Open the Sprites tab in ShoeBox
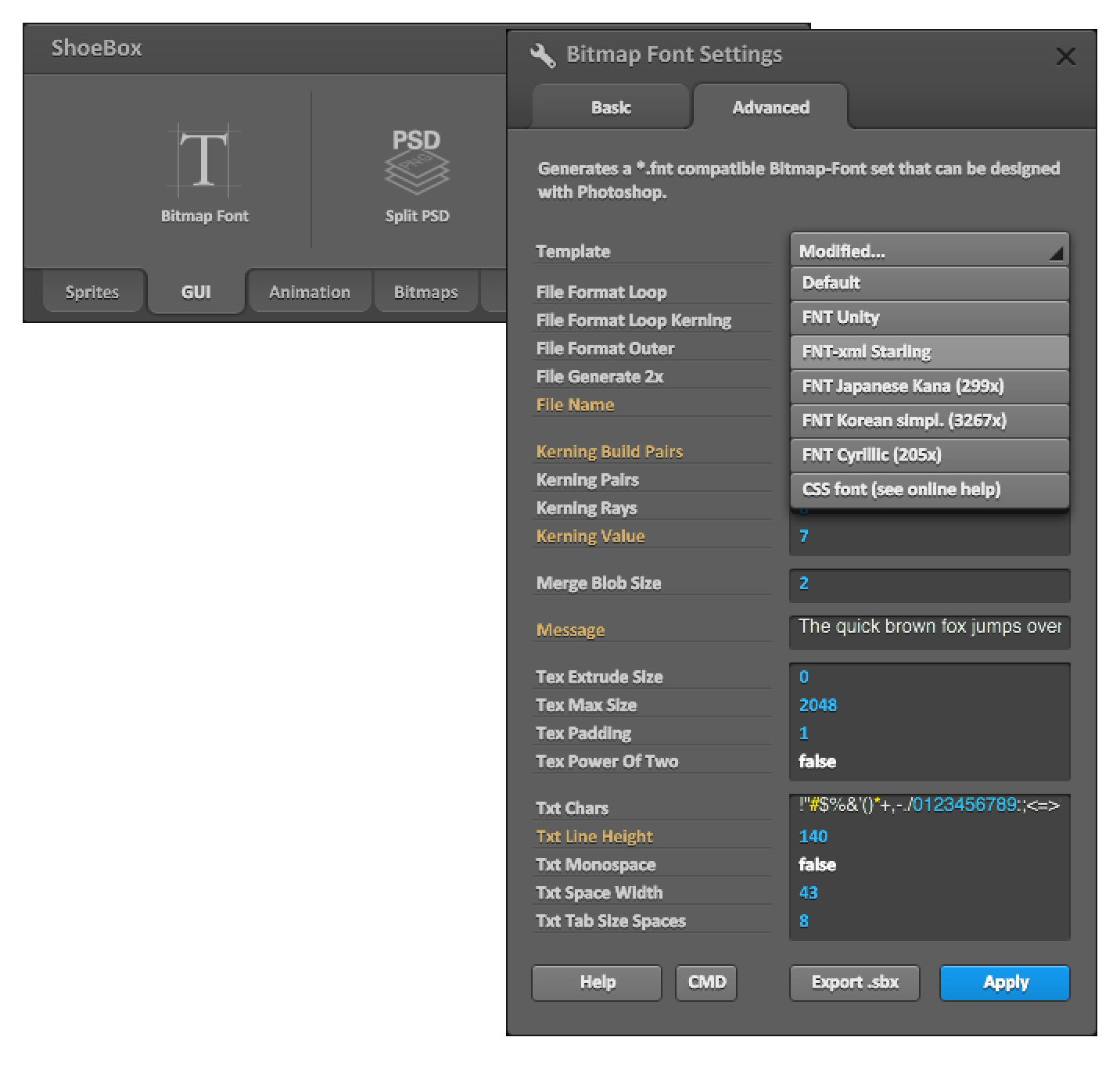This screenshot has height=1073, width=1120. point(92,292)
